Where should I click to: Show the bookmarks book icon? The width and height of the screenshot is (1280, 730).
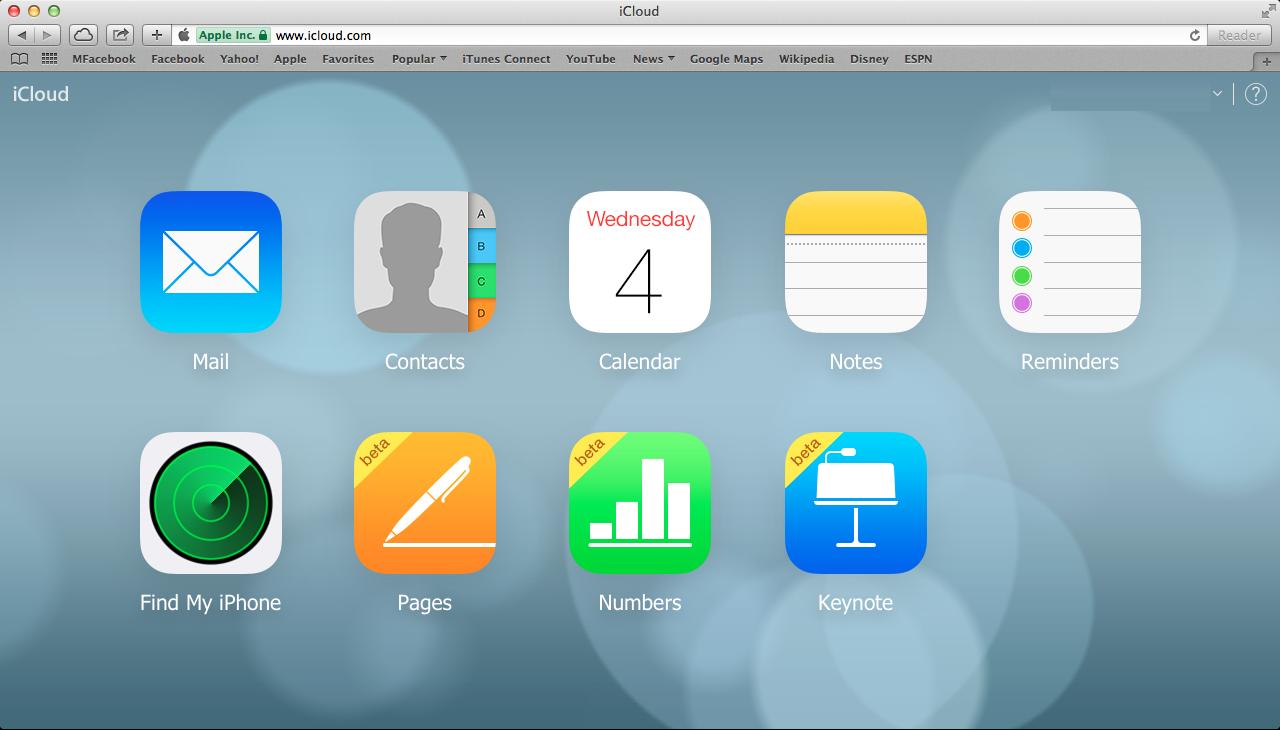point(18,59)
